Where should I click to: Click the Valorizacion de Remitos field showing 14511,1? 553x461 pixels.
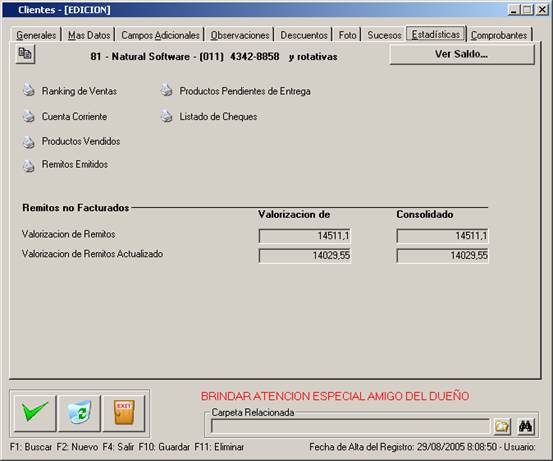[305, 236]
